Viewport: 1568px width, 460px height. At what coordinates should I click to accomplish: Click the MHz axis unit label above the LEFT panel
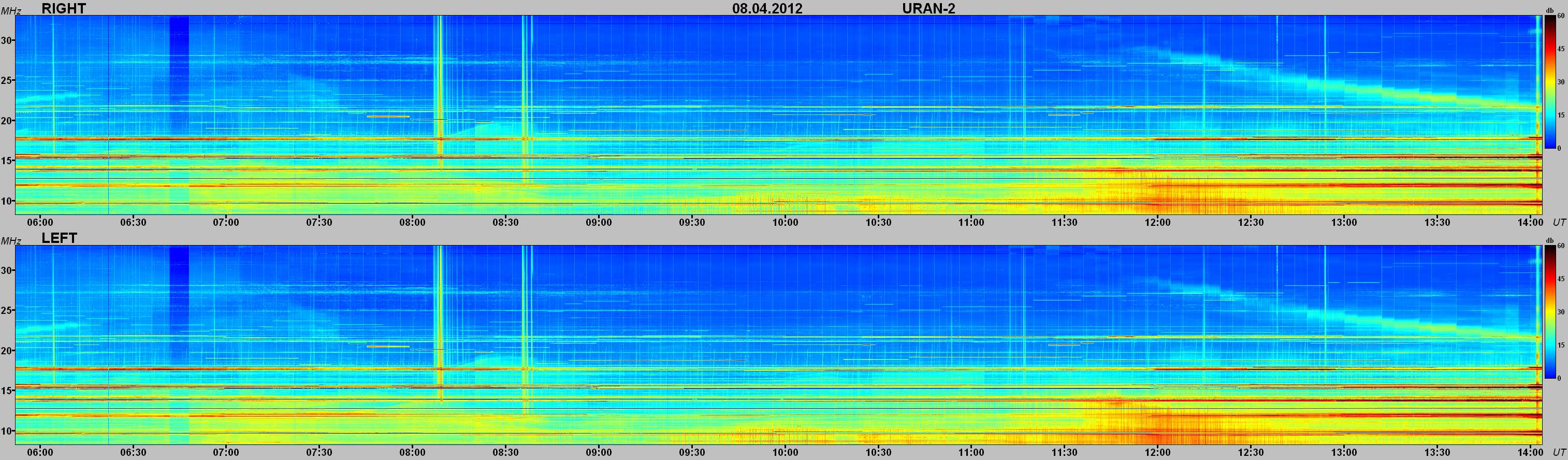pos(10,241)
